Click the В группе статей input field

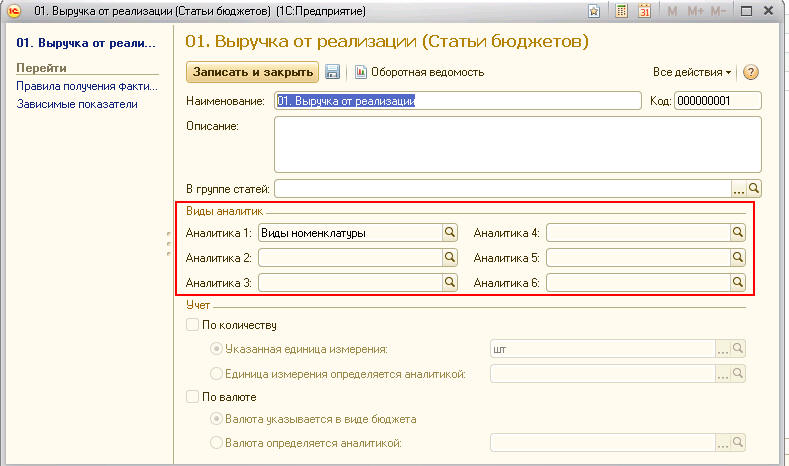pos(503,189)
